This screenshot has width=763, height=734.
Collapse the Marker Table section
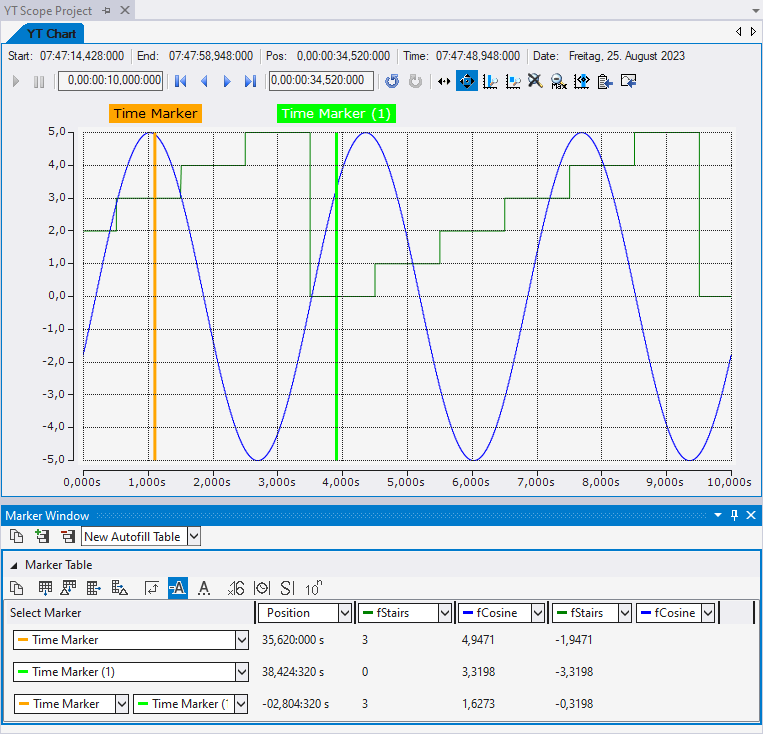[14, 565]
